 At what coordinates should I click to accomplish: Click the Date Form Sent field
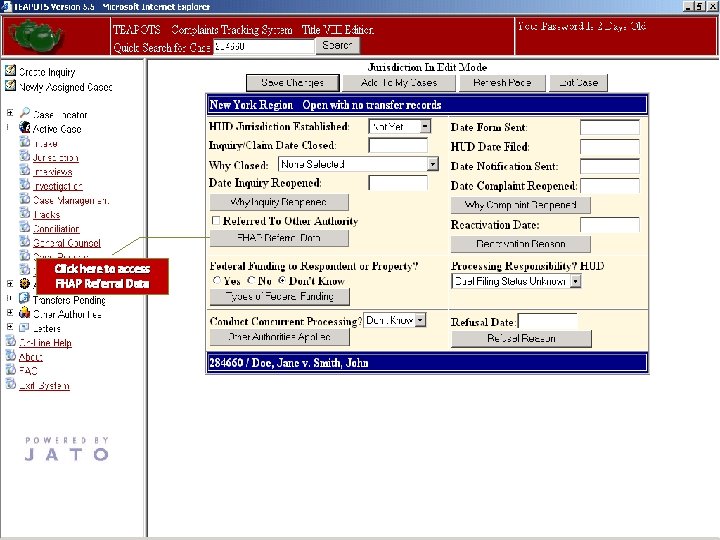(x=610, y=127)
